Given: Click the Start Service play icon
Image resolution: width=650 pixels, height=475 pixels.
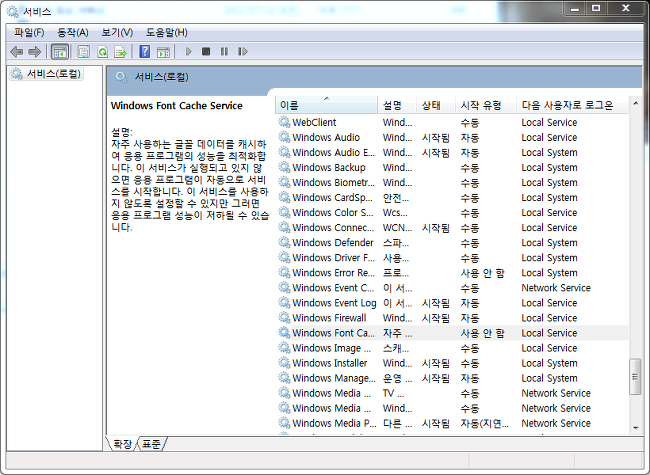Looking at the screenshot, I should pos(189,51).
